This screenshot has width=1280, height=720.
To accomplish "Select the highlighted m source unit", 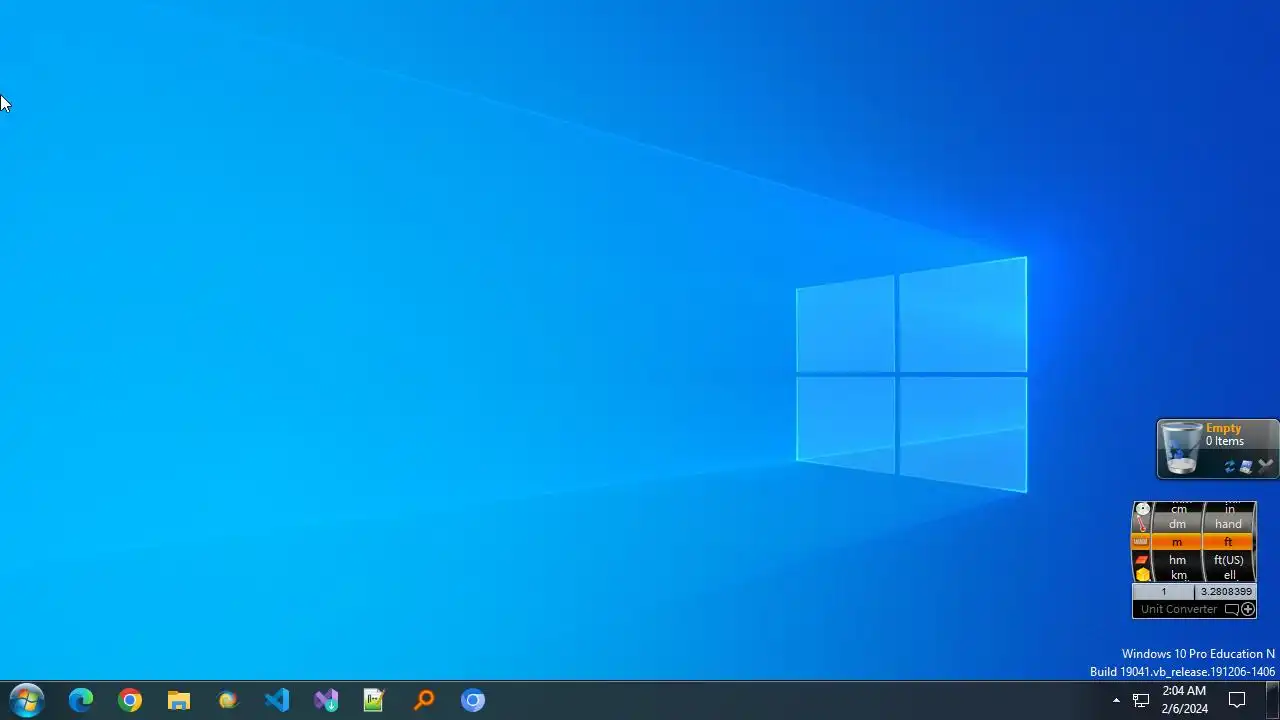I will point(1178,542).
